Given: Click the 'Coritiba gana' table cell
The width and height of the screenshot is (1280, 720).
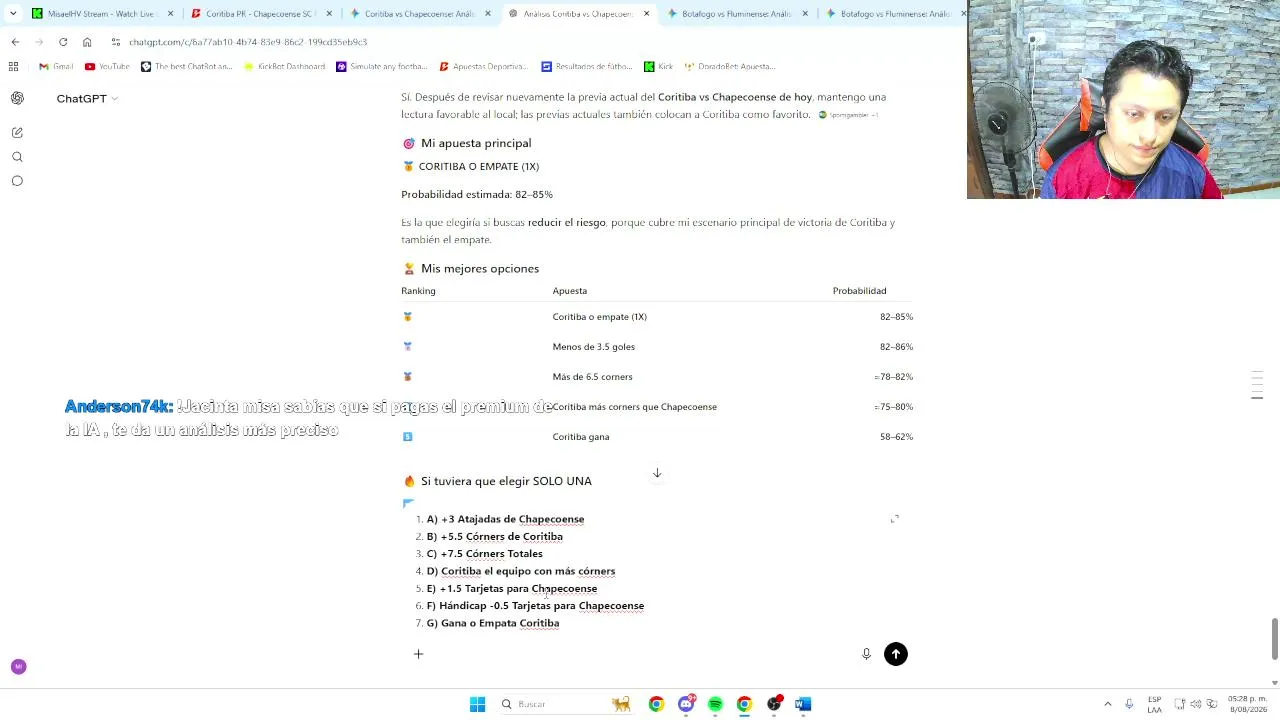Looking at the screenshot, I should pyautogui.click(x=580, y=437).
